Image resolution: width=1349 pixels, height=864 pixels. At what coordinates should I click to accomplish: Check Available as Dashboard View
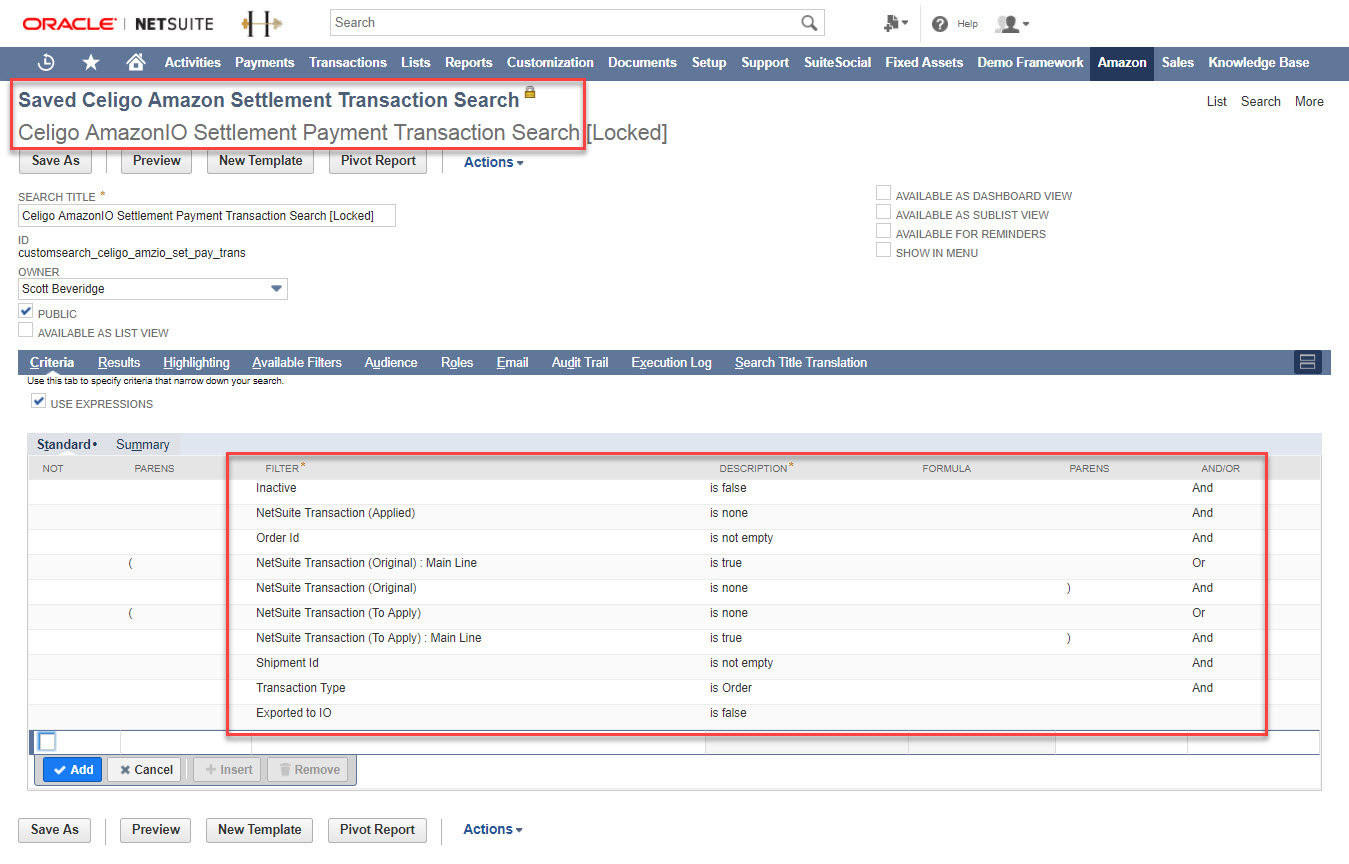(x=883, y=193)
